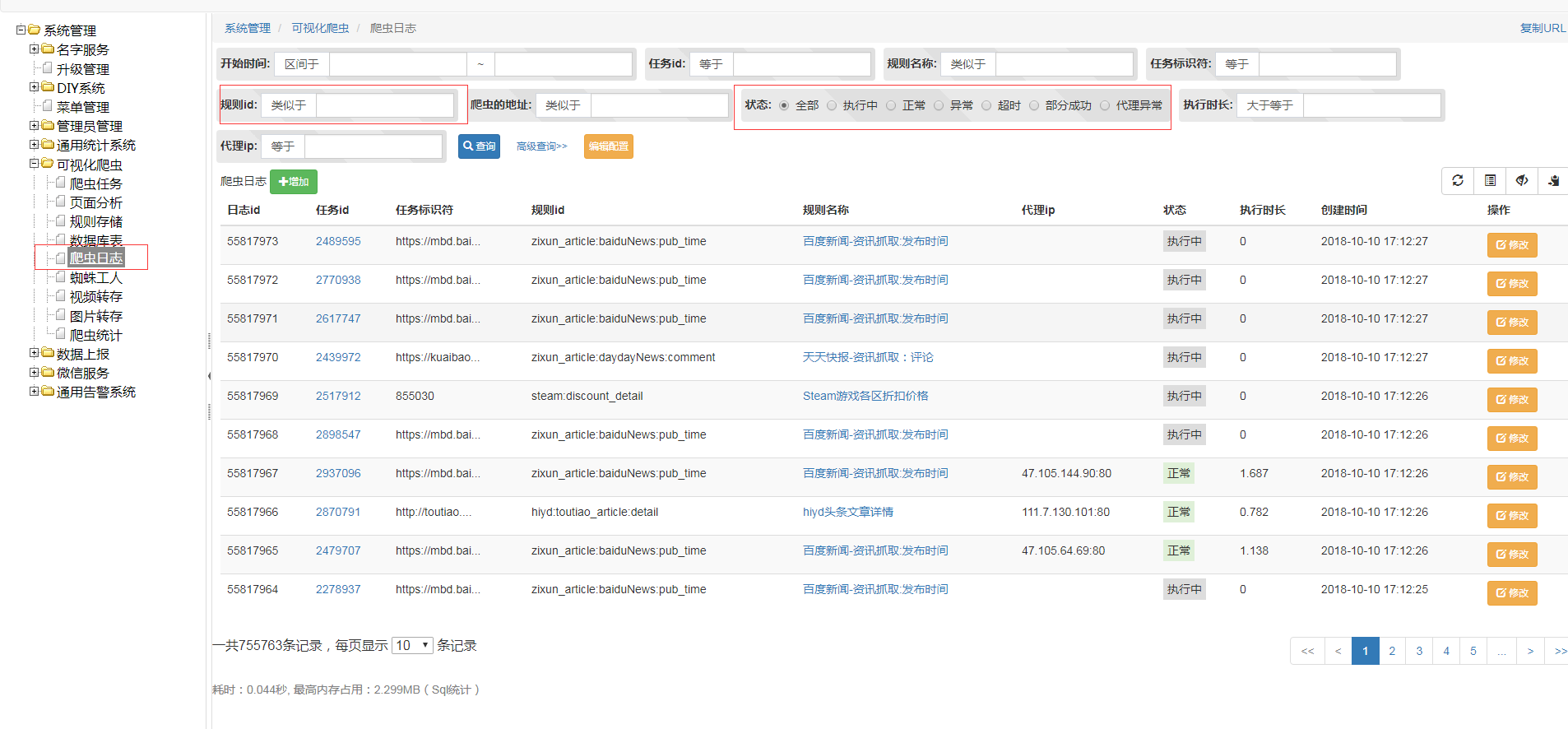Click the 查询 search button
1568x729 pixels.
479,146
